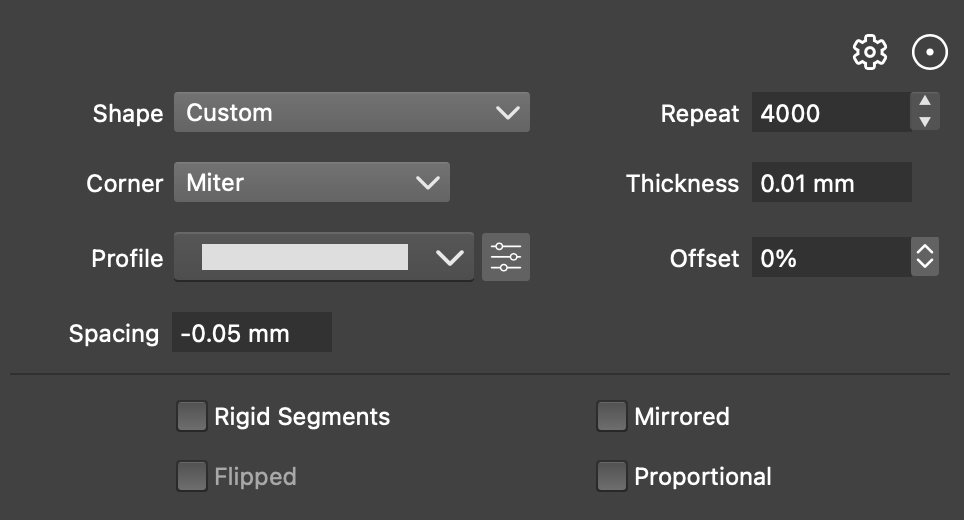Open the gear settings icon
This screenshot has width=964, height=520.
tap(869, 52)
